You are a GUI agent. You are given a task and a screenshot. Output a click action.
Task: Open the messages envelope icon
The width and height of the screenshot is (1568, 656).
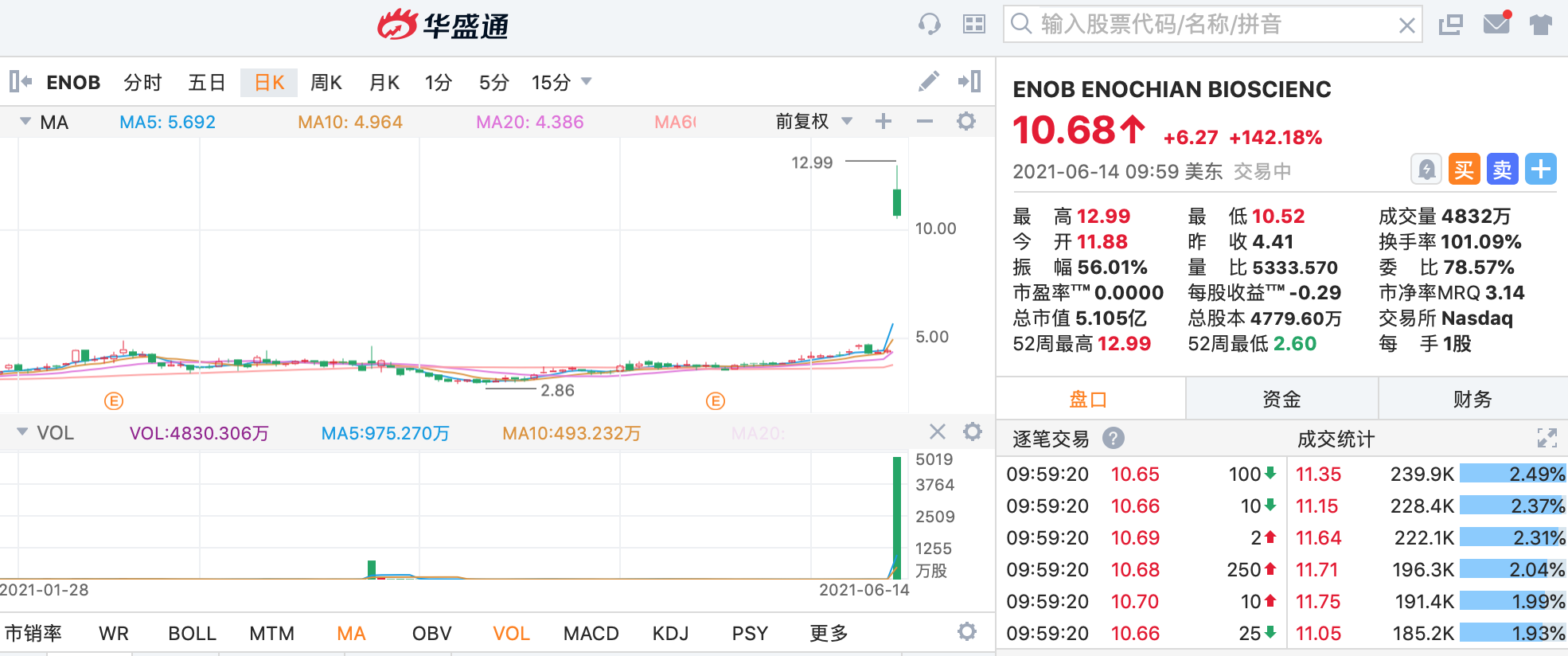(1497, 23)
